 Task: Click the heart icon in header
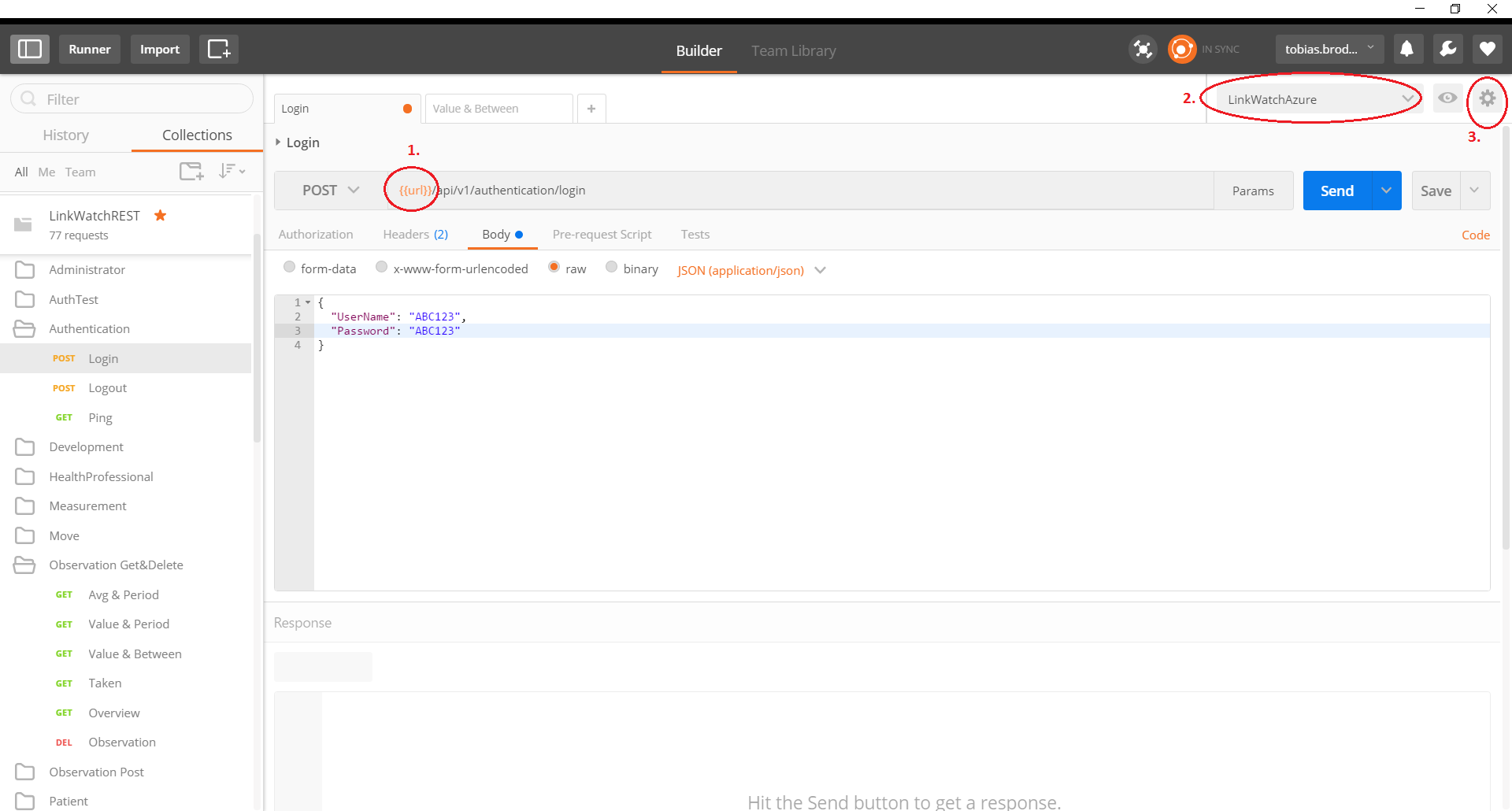(1487, 49)
